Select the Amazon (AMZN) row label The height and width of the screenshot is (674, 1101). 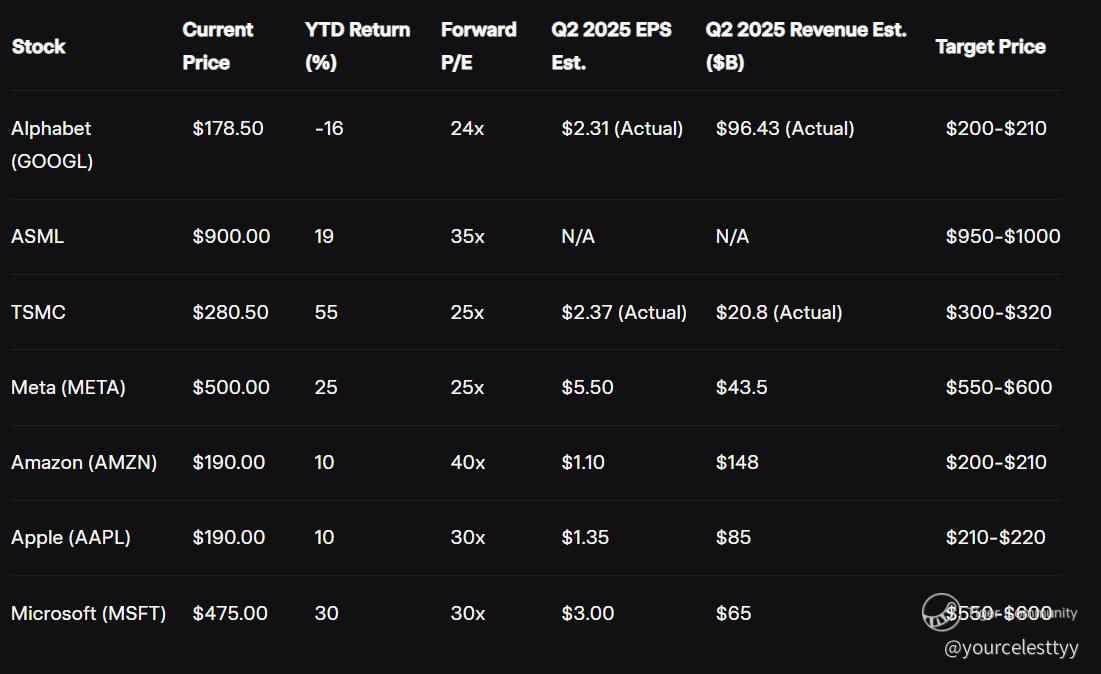click(84, 462)
